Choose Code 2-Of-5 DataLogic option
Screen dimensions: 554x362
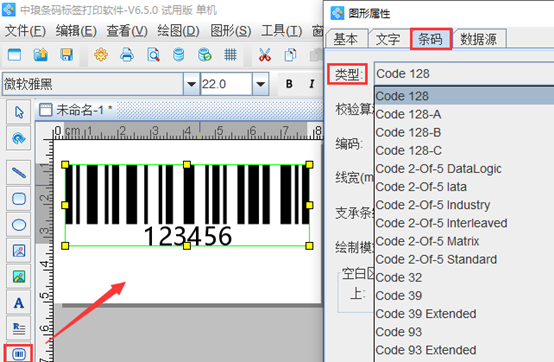coord(464,169)
